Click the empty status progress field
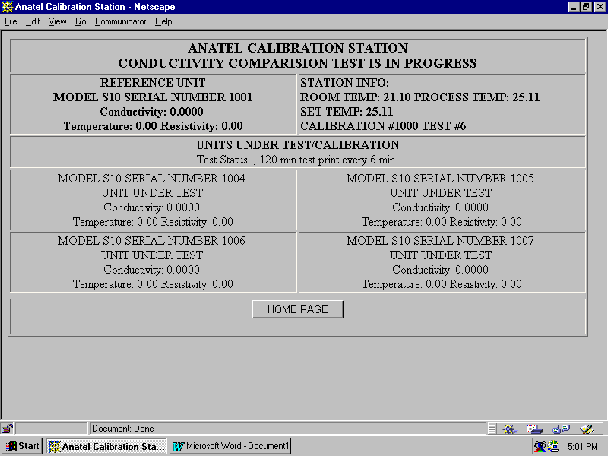Image resolution: width=608 pixels, height=456 pixels. point(51,428)
